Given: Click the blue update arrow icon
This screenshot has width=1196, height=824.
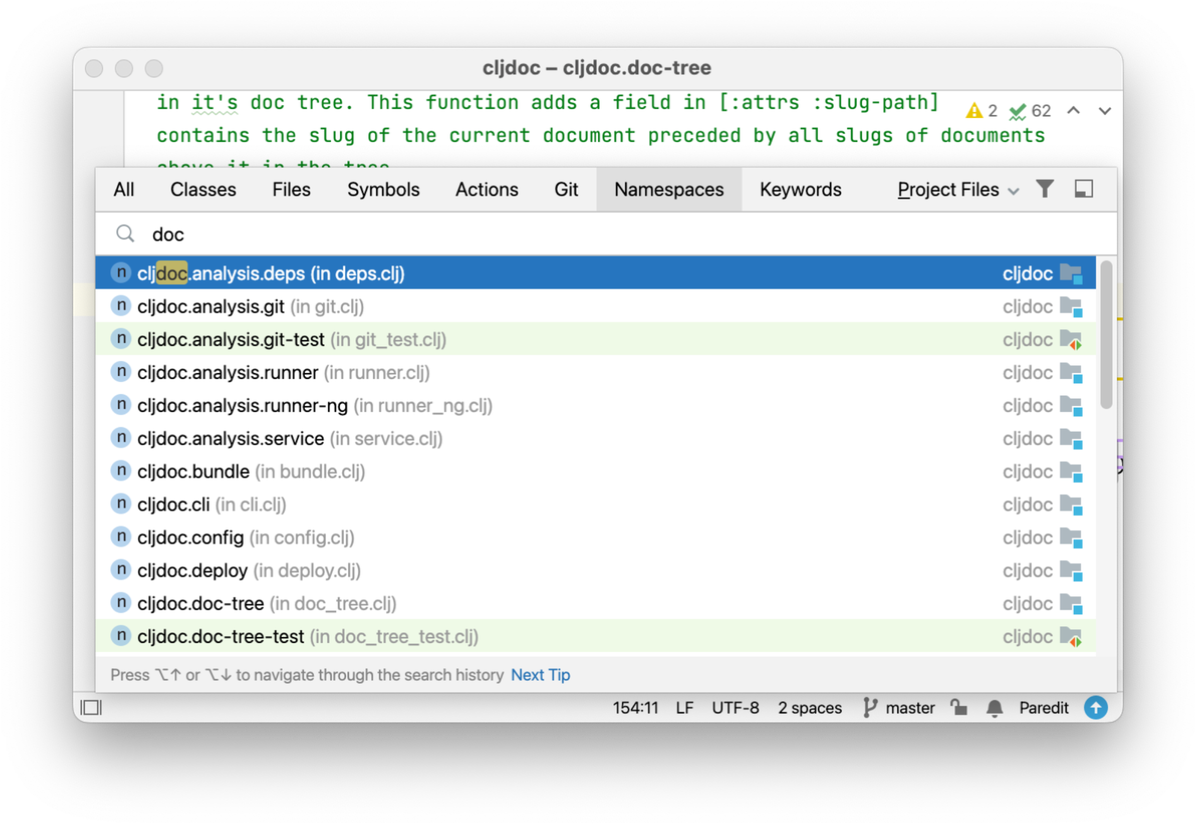Looking at the screenshot, I should click(x=1096, y=707).
